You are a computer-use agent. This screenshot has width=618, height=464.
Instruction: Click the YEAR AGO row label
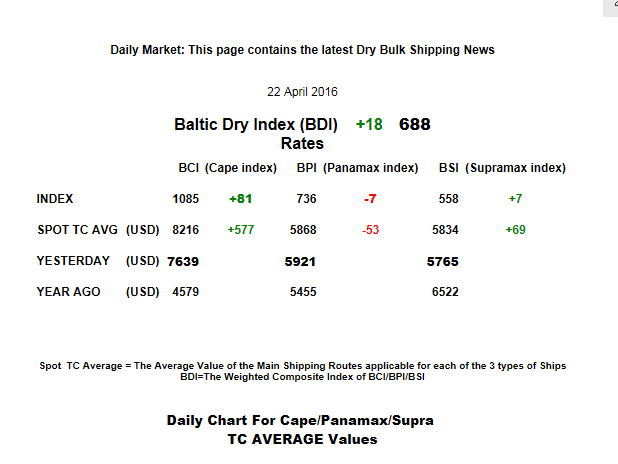[x=69, y=292]
